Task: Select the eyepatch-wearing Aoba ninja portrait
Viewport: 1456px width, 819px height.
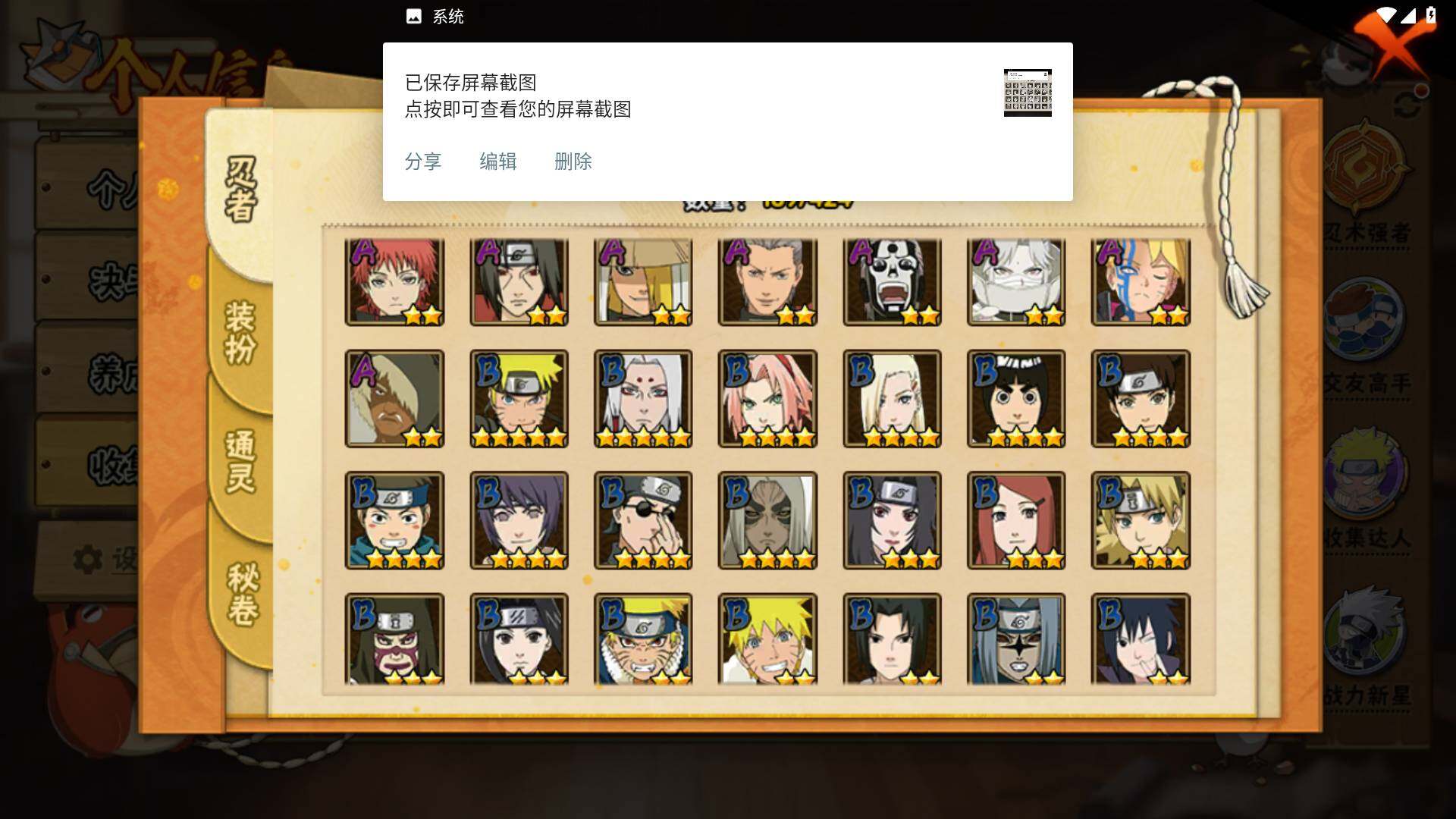Action: tap(643, 520)
